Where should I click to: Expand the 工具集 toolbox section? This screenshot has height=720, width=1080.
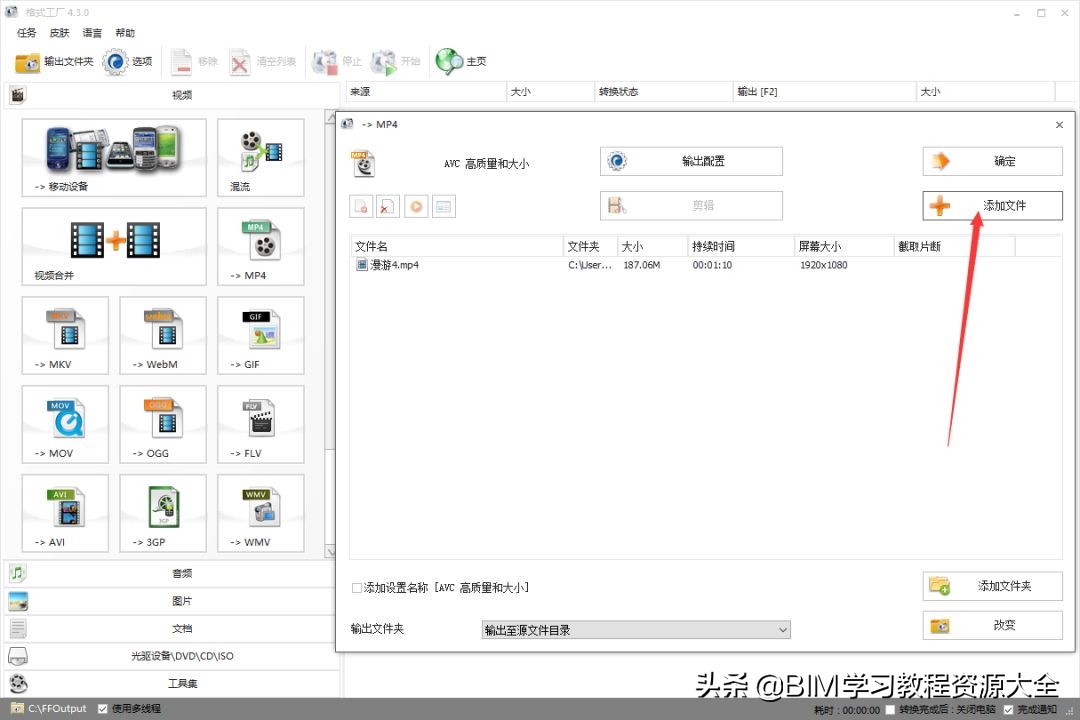click(180, 683)
